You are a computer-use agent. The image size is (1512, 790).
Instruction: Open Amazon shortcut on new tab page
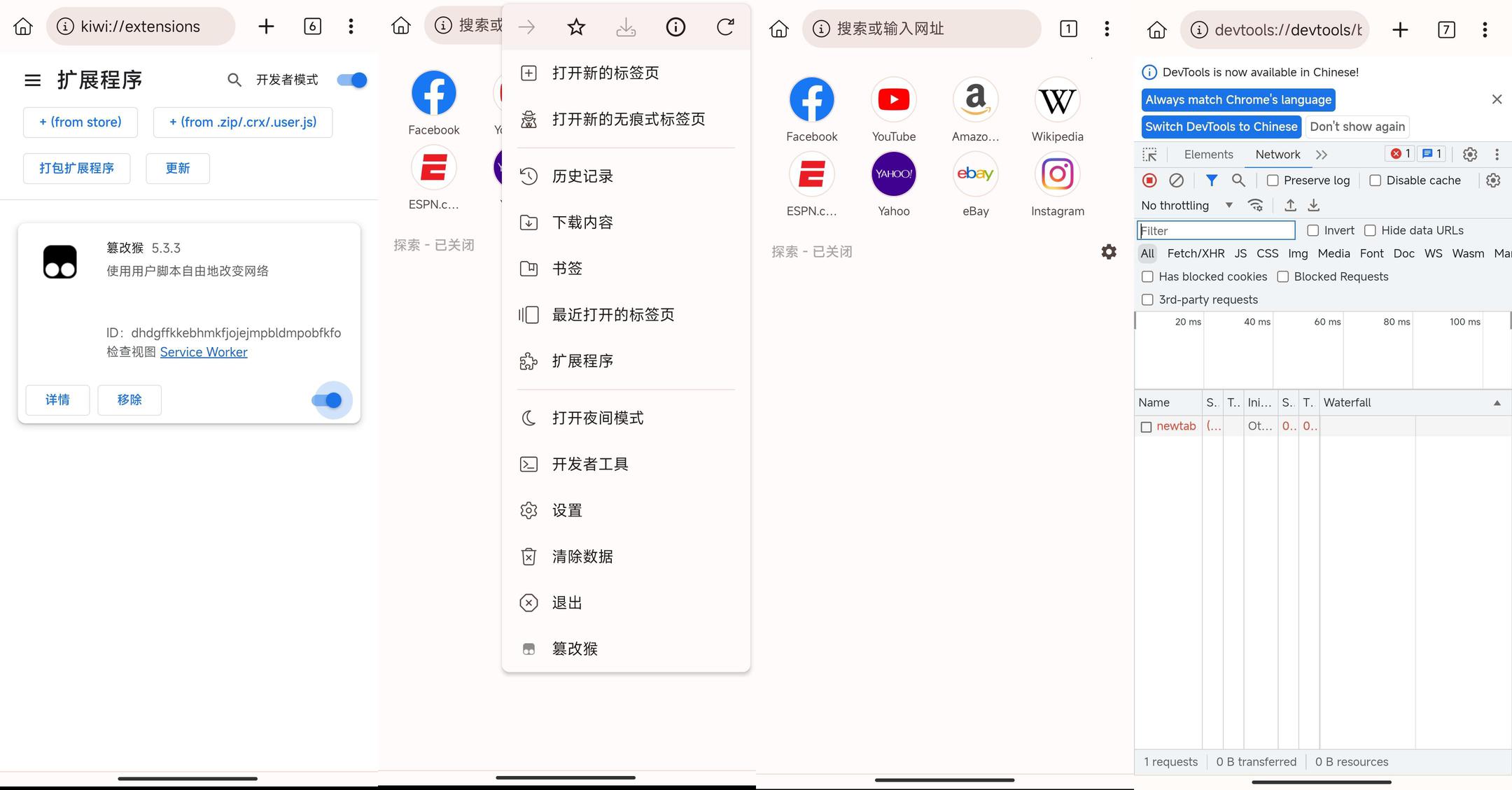[x=976, y=111]
